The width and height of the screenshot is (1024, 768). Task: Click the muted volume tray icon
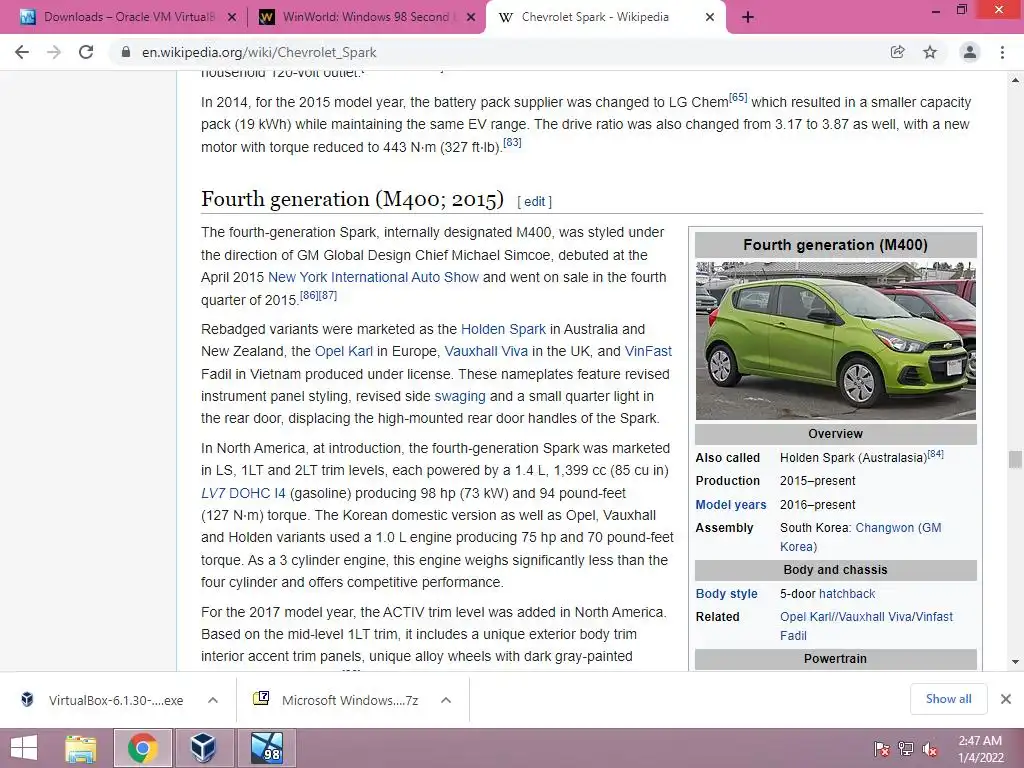(930, 749)
